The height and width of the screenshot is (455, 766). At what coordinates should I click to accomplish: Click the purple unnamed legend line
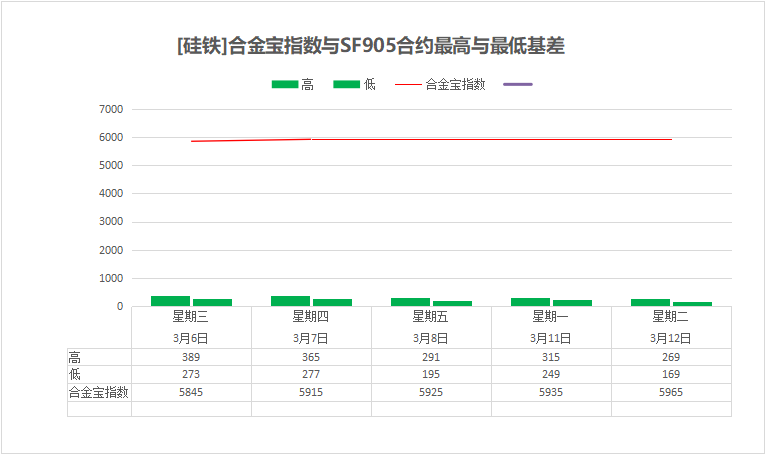coord(518,85)
